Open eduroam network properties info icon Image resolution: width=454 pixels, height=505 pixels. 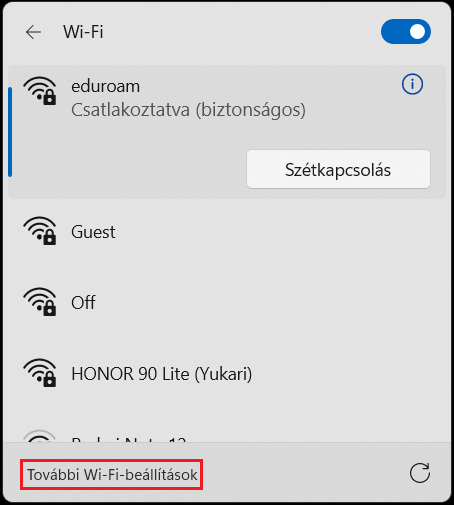click(412, 84)
